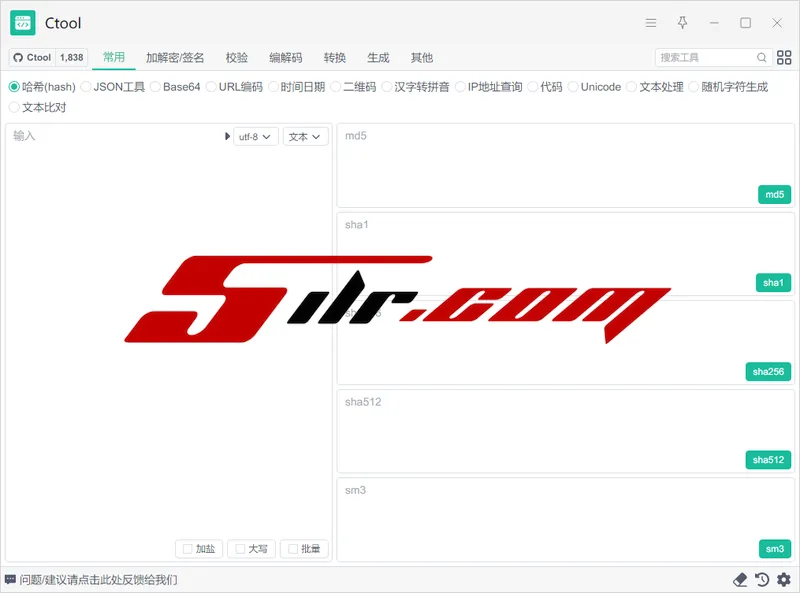Viewport: 800px width, 593px height.
Task: Select the Base64 radio option
Action: point(176,87)
